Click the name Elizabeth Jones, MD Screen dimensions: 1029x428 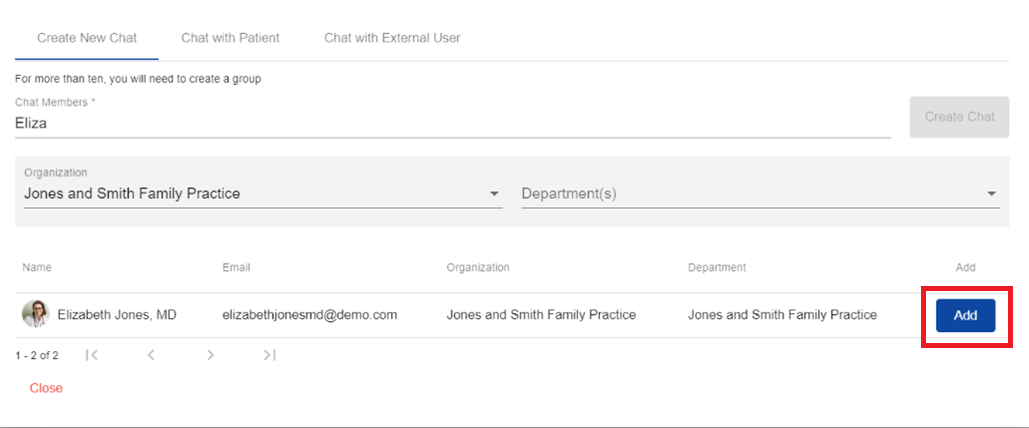(x=117, y=315)
